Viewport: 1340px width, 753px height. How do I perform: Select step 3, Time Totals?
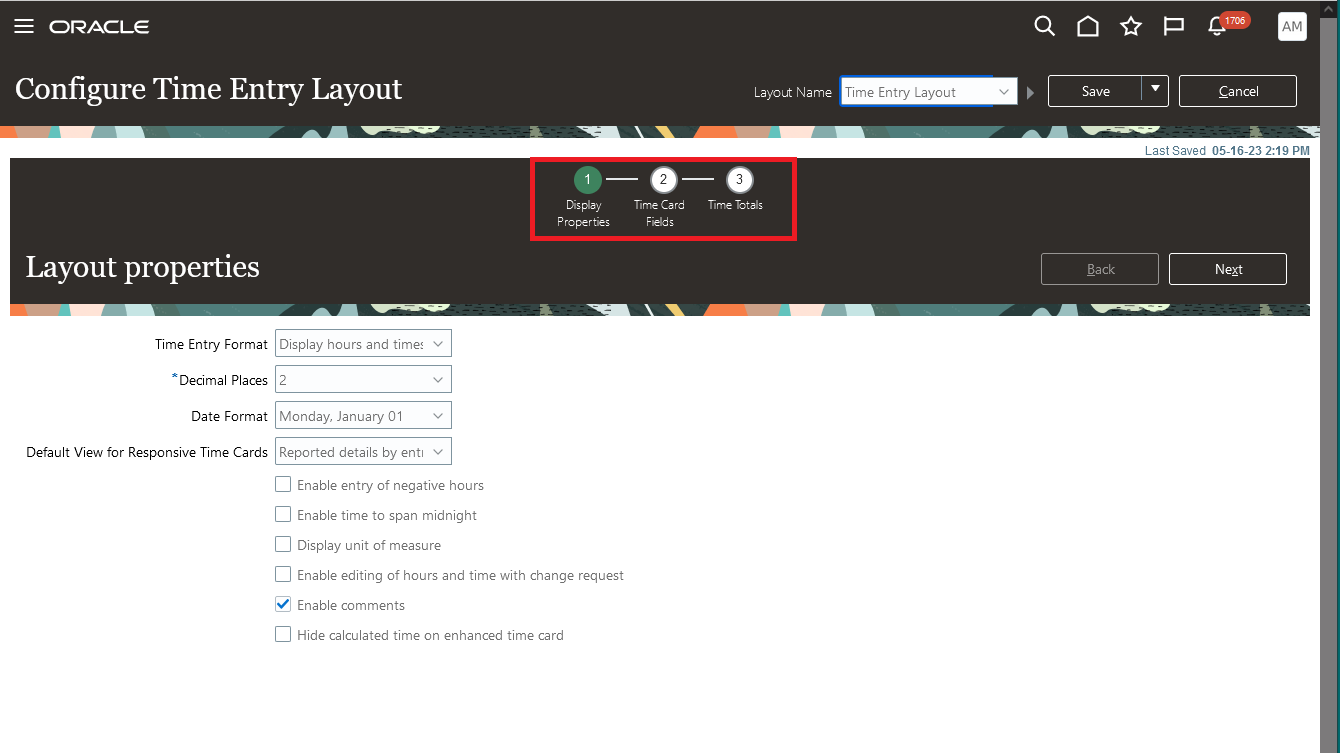[x=738, y=180]
